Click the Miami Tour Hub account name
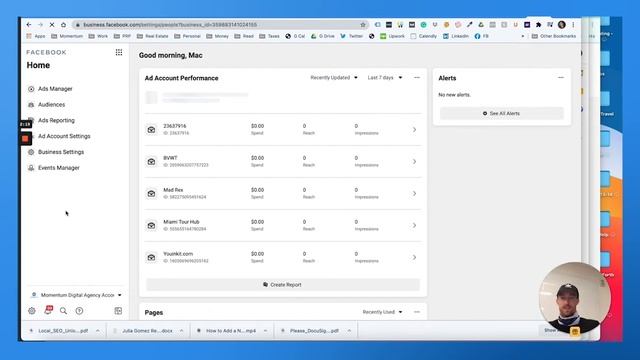The height and width of the screenshot is (360, 640). (181, 222)
